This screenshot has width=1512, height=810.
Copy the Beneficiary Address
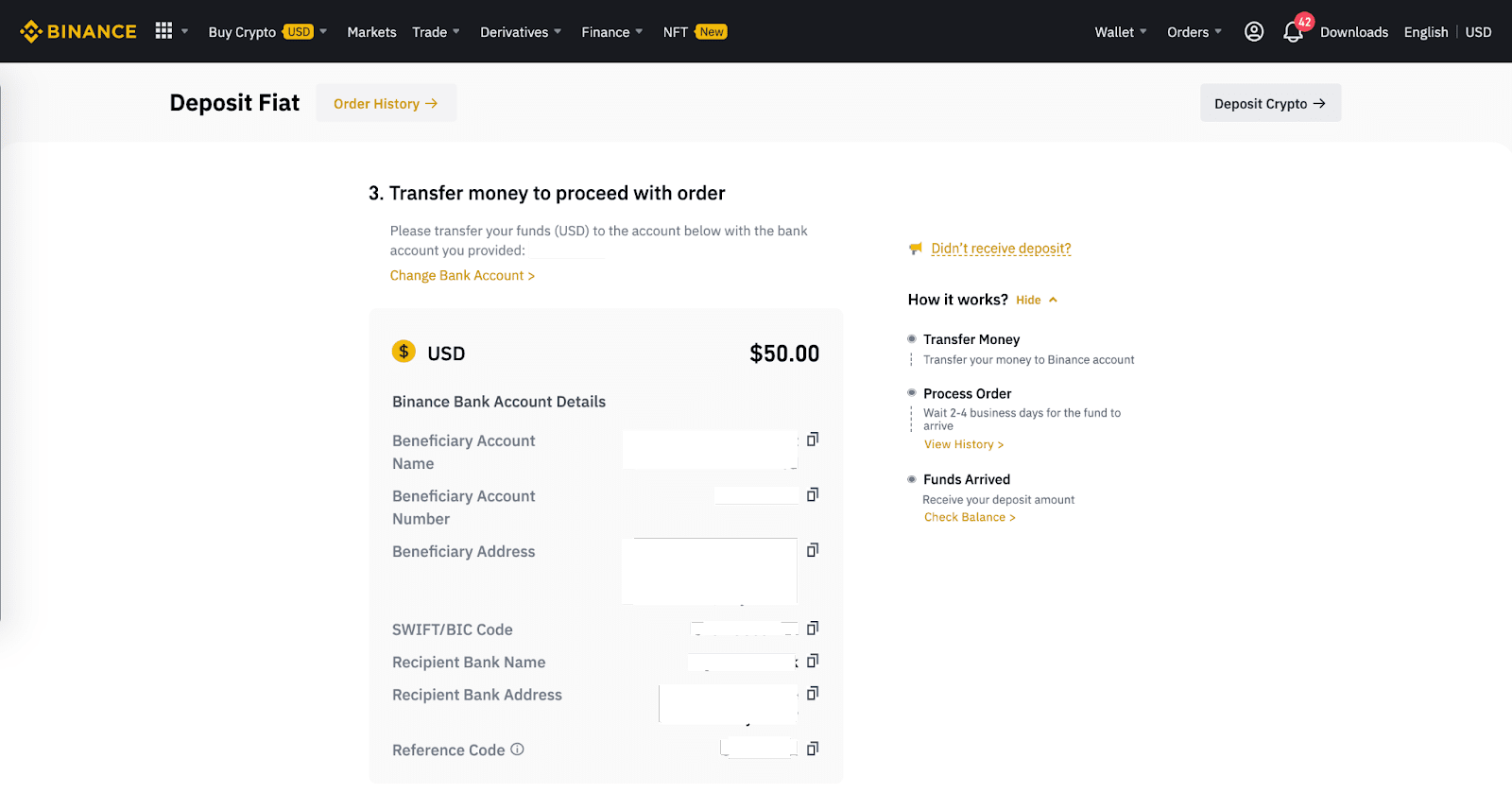[x=813, y=550]
